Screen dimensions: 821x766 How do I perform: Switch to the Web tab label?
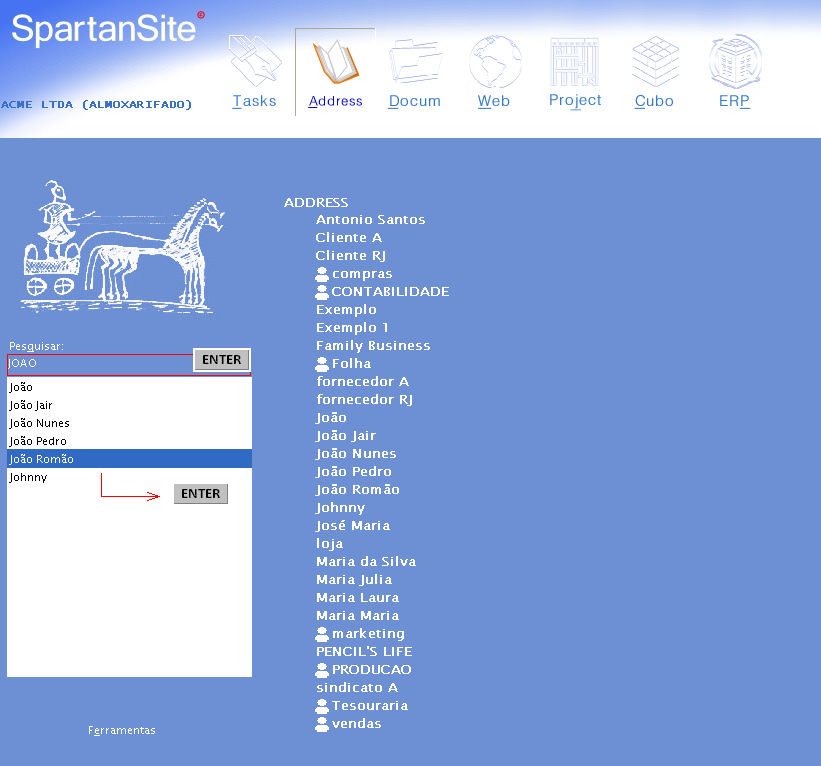coord(493,101)
